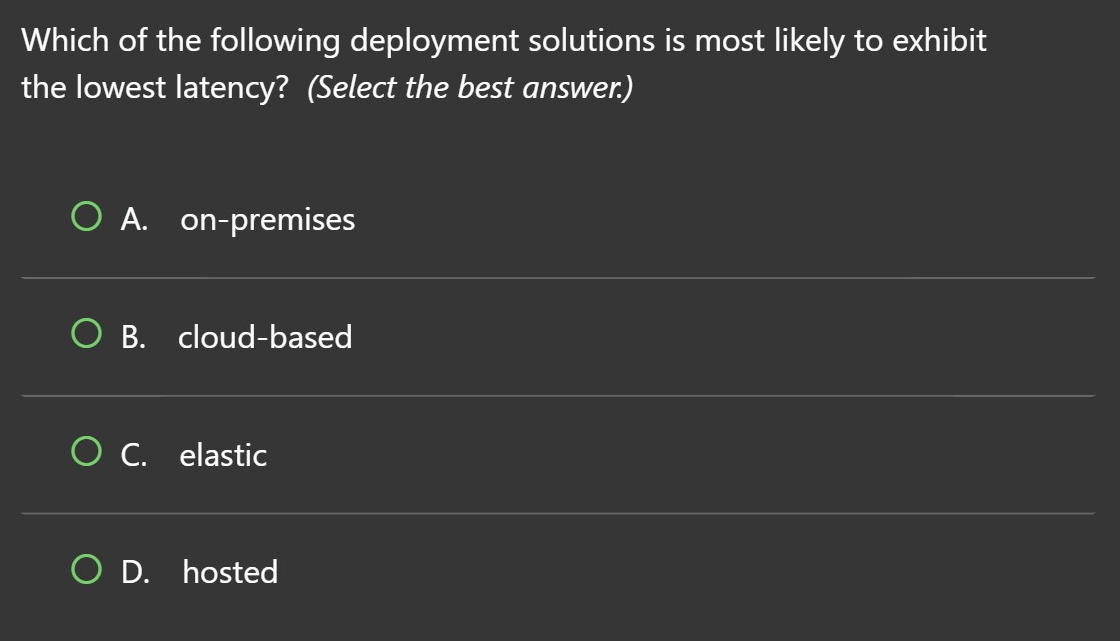Click the "cloud-based" answer text
This screenshot has width=1120, height=641.
[x=265, y=338]
